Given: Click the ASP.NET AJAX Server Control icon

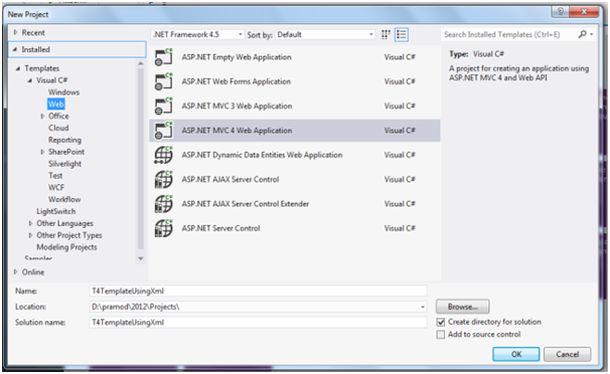Looking at the screenshot, I should point(164,179).
